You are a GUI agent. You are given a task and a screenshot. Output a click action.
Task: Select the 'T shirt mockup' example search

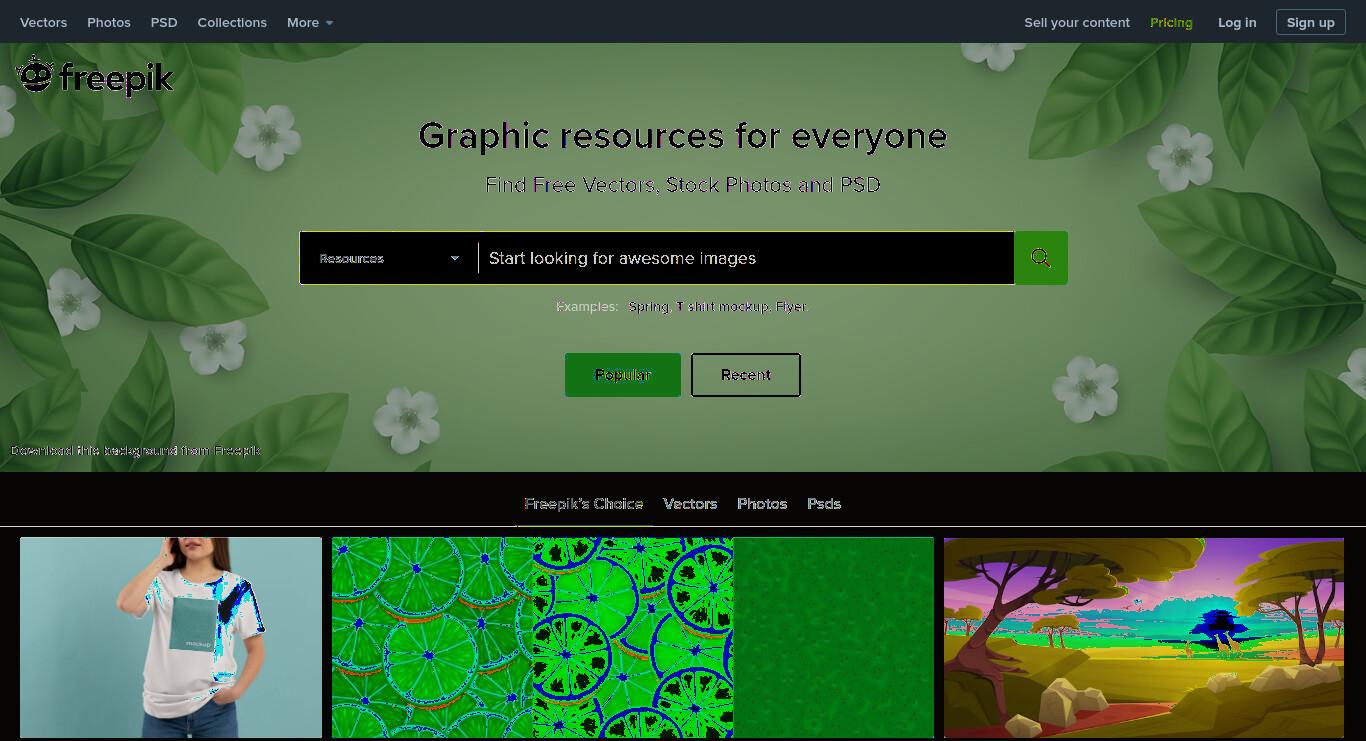tap(723, 307)
